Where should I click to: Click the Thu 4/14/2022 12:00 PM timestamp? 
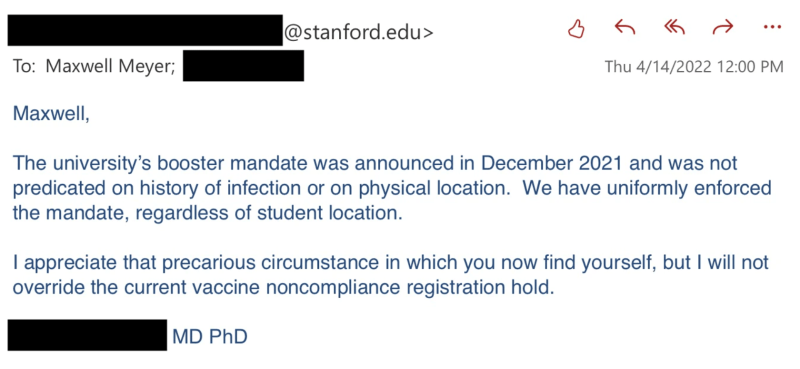pyautogui.click(x=694, y=67)
